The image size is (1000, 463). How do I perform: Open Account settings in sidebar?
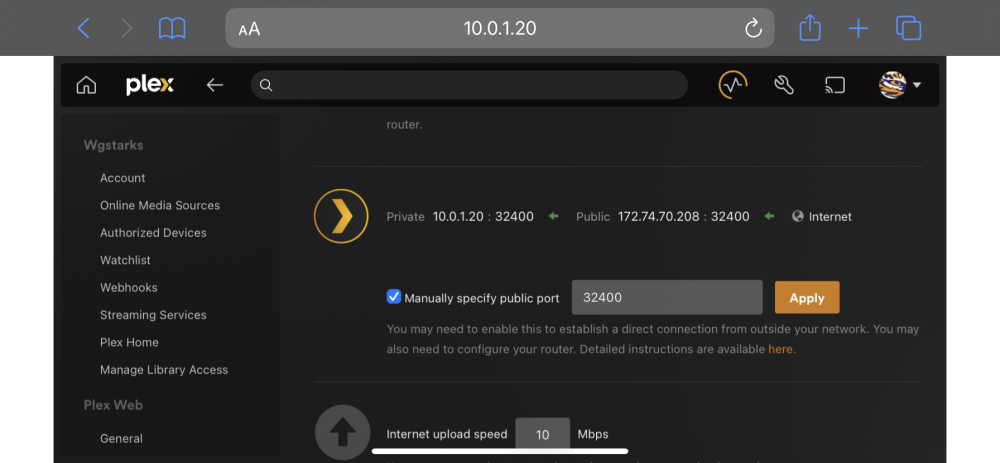point(122,178)
